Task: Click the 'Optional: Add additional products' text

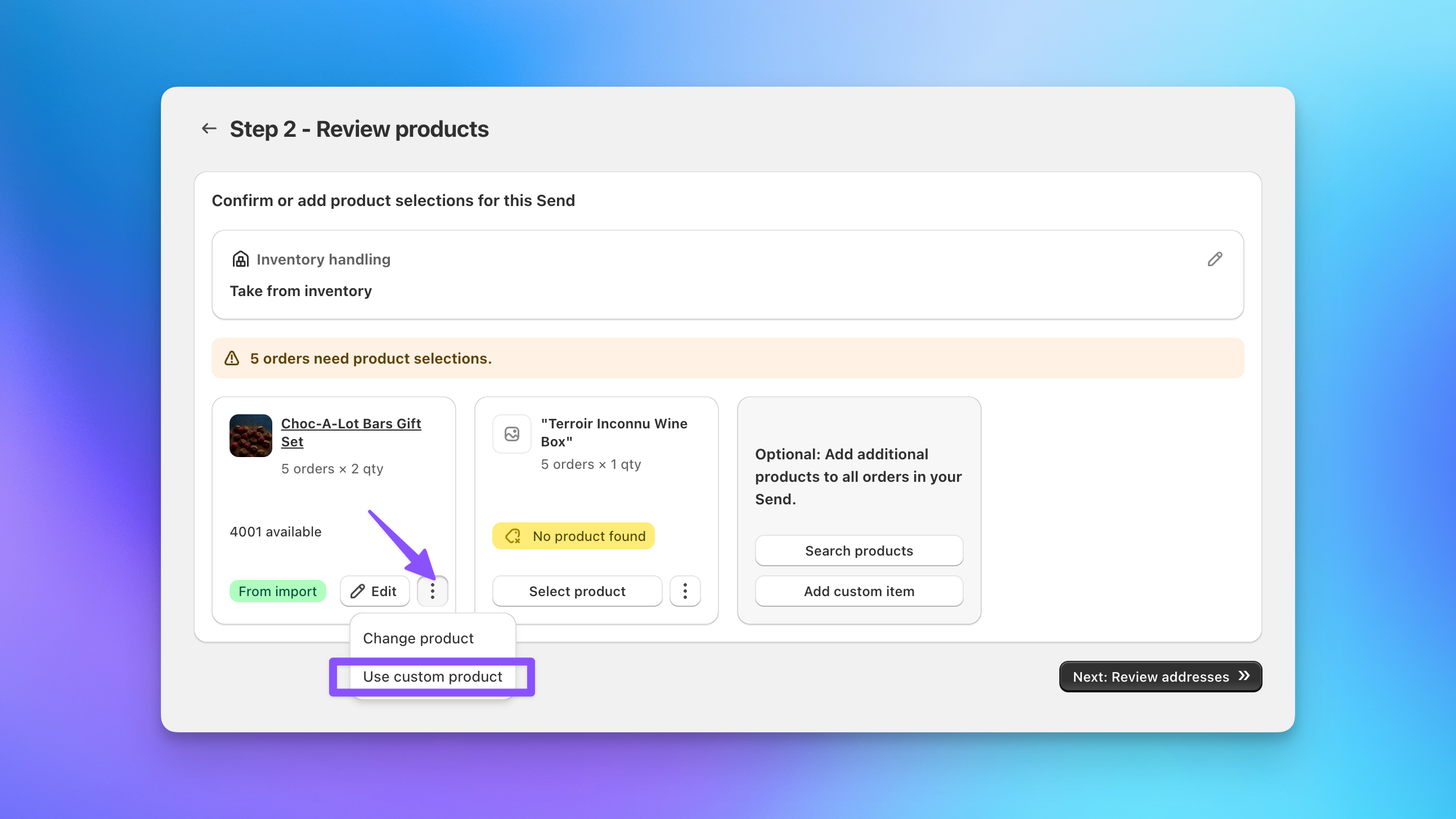Action: (858, 476)
